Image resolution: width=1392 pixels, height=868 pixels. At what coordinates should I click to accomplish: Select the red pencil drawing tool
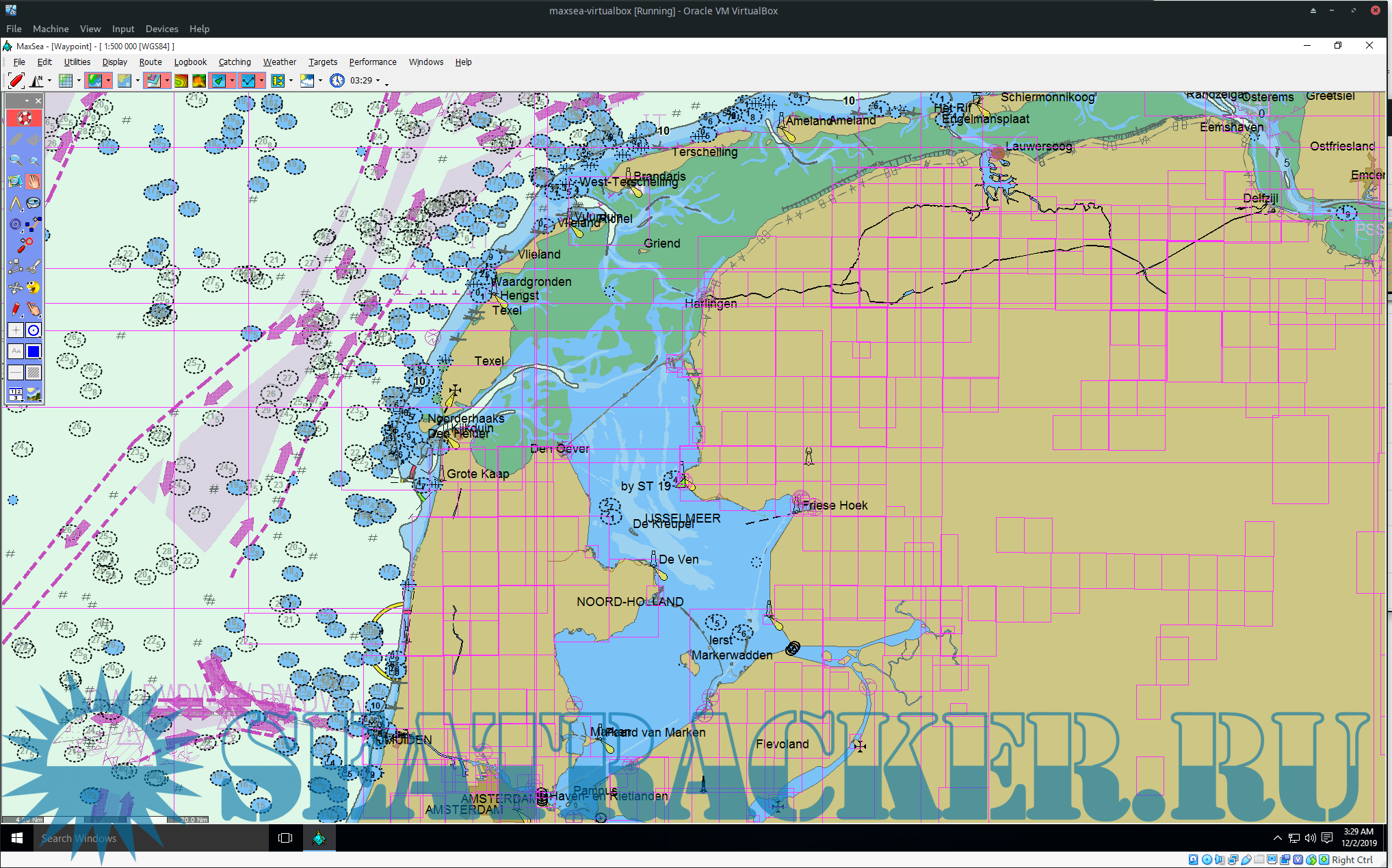(x=15, y=309)
